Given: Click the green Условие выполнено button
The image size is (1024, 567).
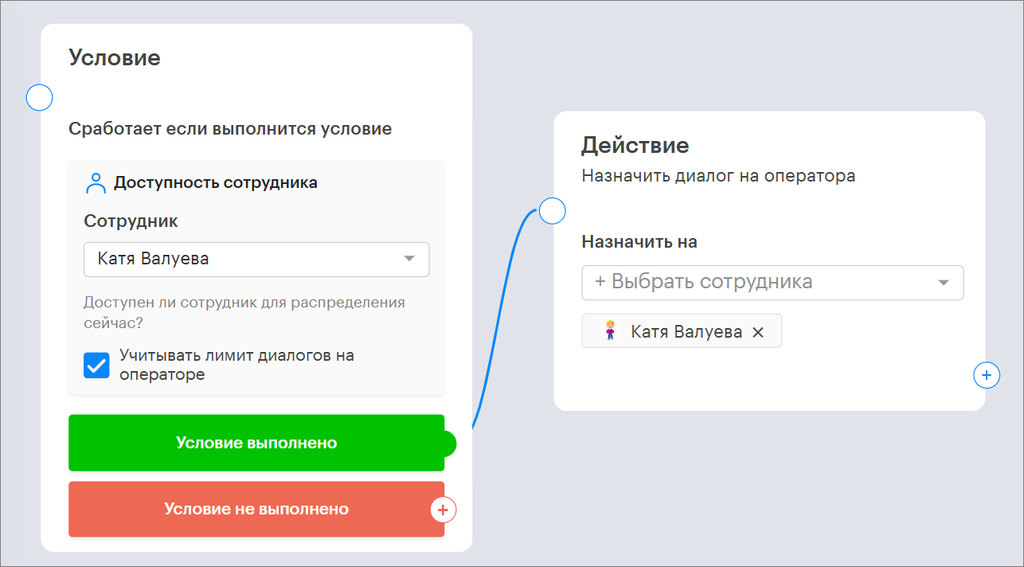Looking at the screenshot, I should pos(256,443).
